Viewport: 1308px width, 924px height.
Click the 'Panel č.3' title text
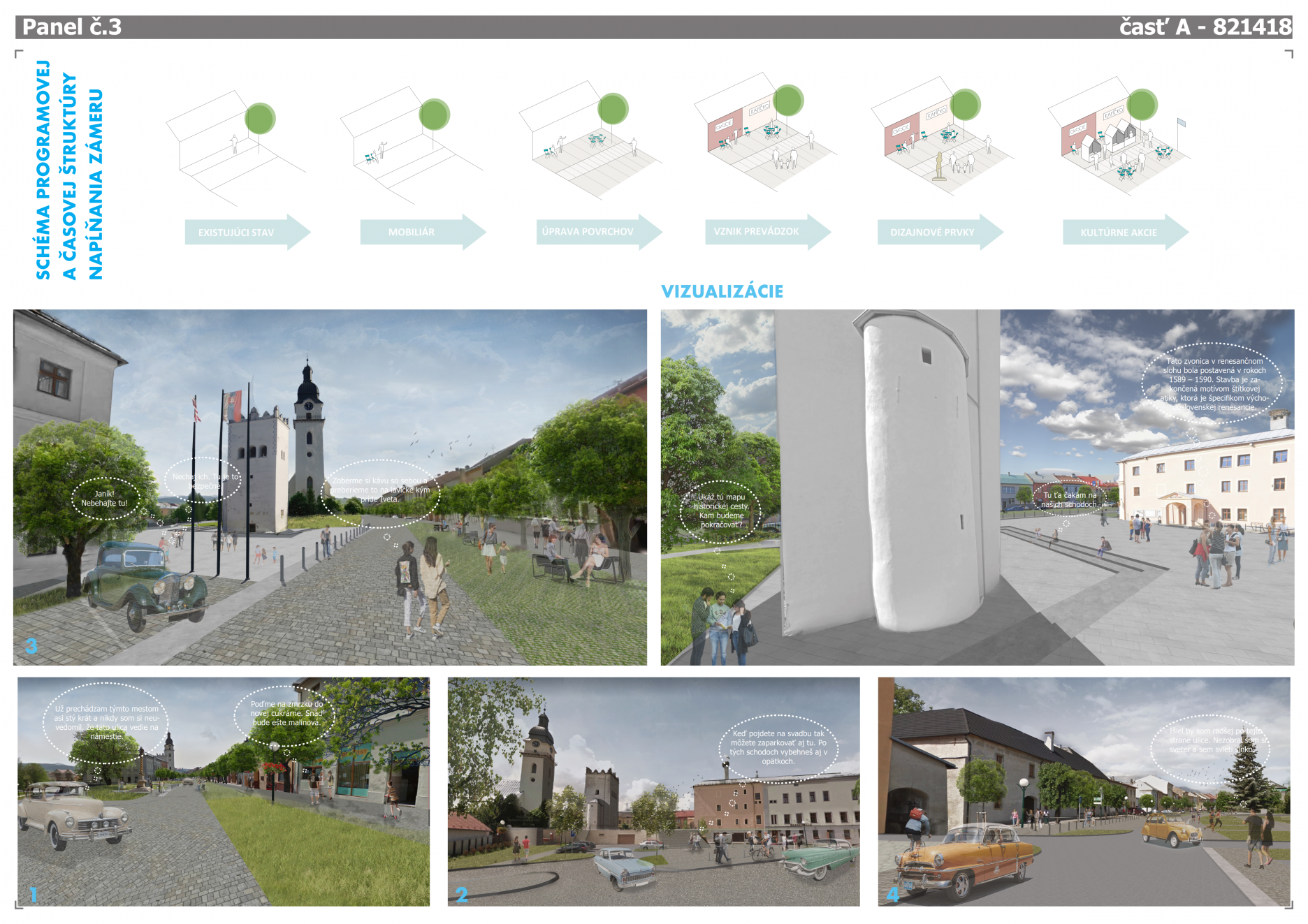pos(72,27)
